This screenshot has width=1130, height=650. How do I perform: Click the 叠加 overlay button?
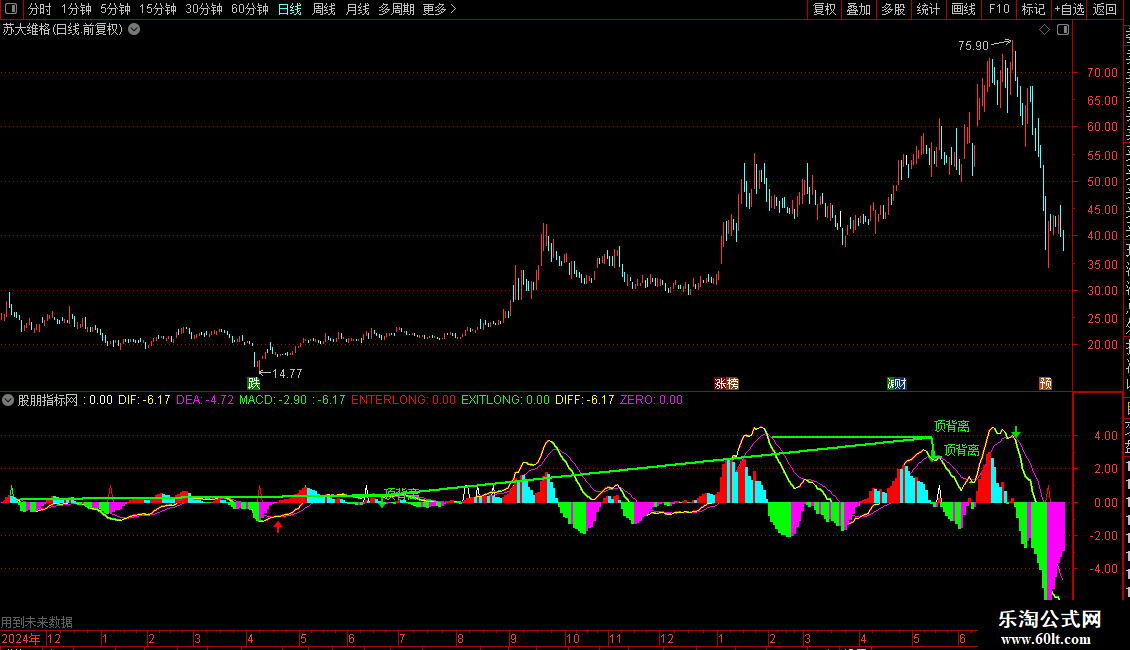(858, 9)
